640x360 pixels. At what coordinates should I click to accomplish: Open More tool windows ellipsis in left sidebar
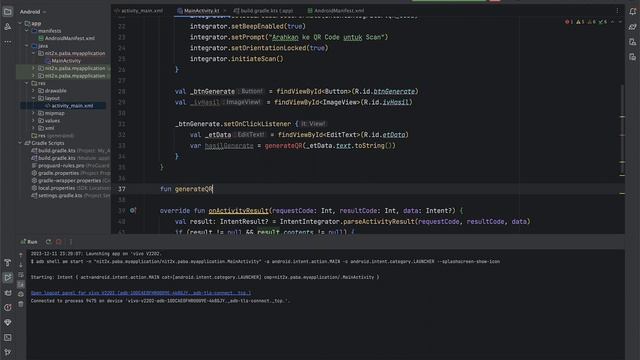tap(8, 42)
